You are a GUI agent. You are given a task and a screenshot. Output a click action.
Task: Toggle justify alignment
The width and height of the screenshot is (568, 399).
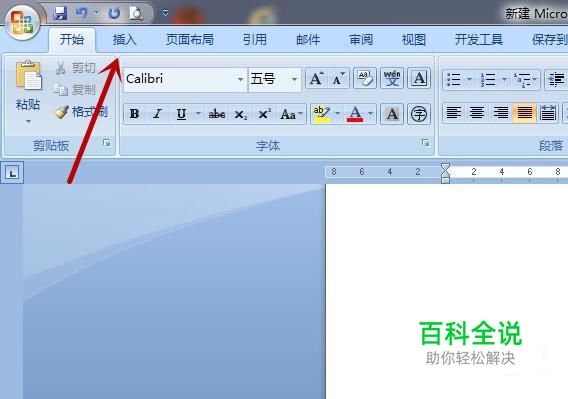(525, 113)
